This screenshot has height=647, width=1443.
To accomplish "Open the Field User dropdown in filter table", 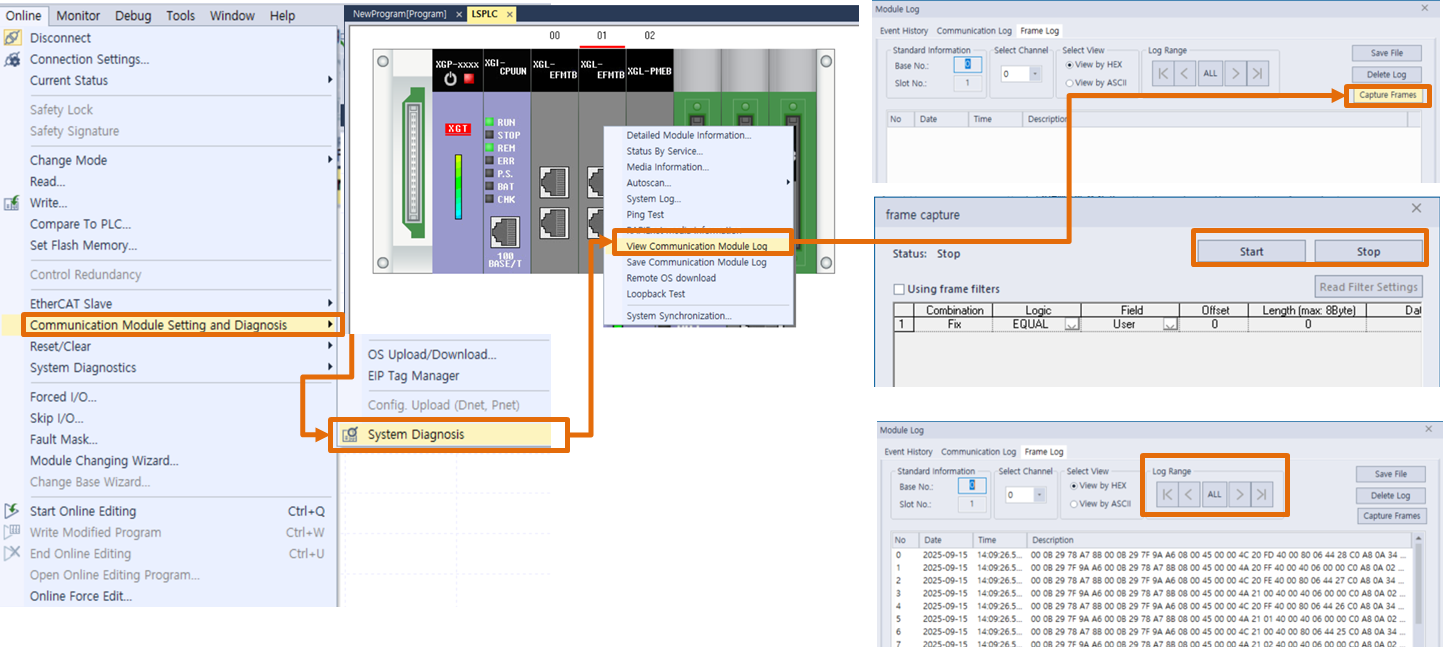I will click(x=1170, y=325).
